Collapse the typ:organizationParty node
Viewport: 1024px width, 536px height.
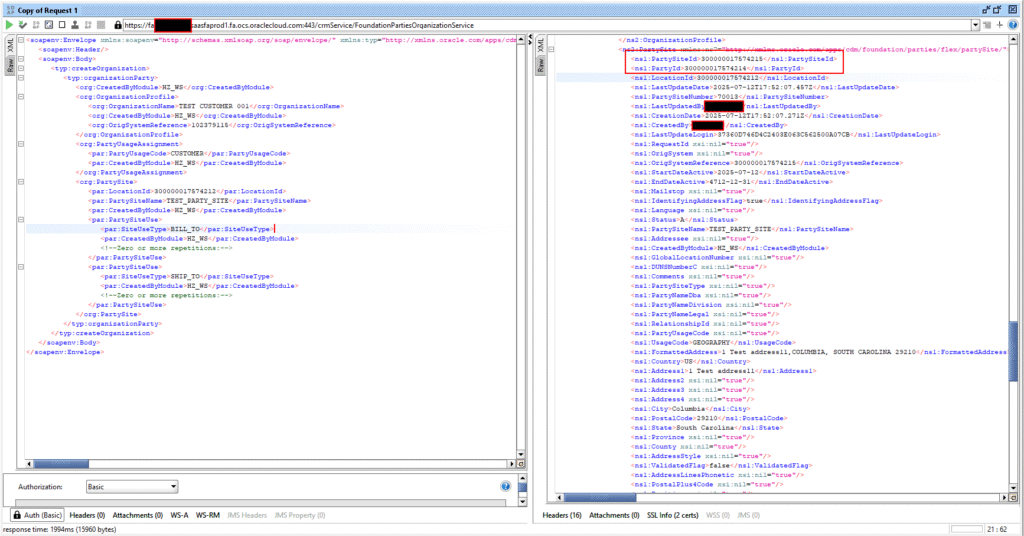point(21,78)
